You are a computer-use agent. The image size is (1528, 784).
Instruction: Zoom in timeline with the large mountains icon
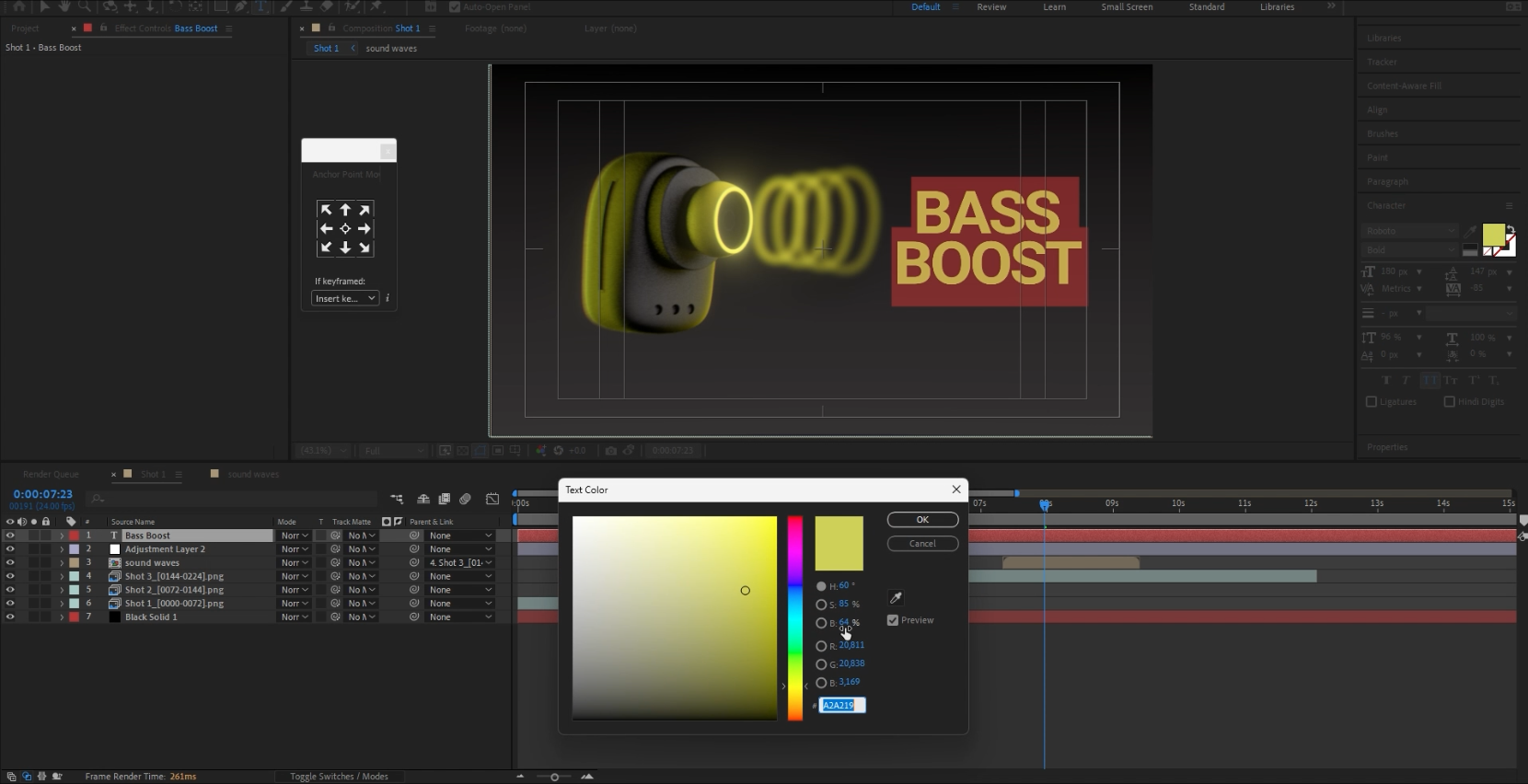click(x=587, y=777)
